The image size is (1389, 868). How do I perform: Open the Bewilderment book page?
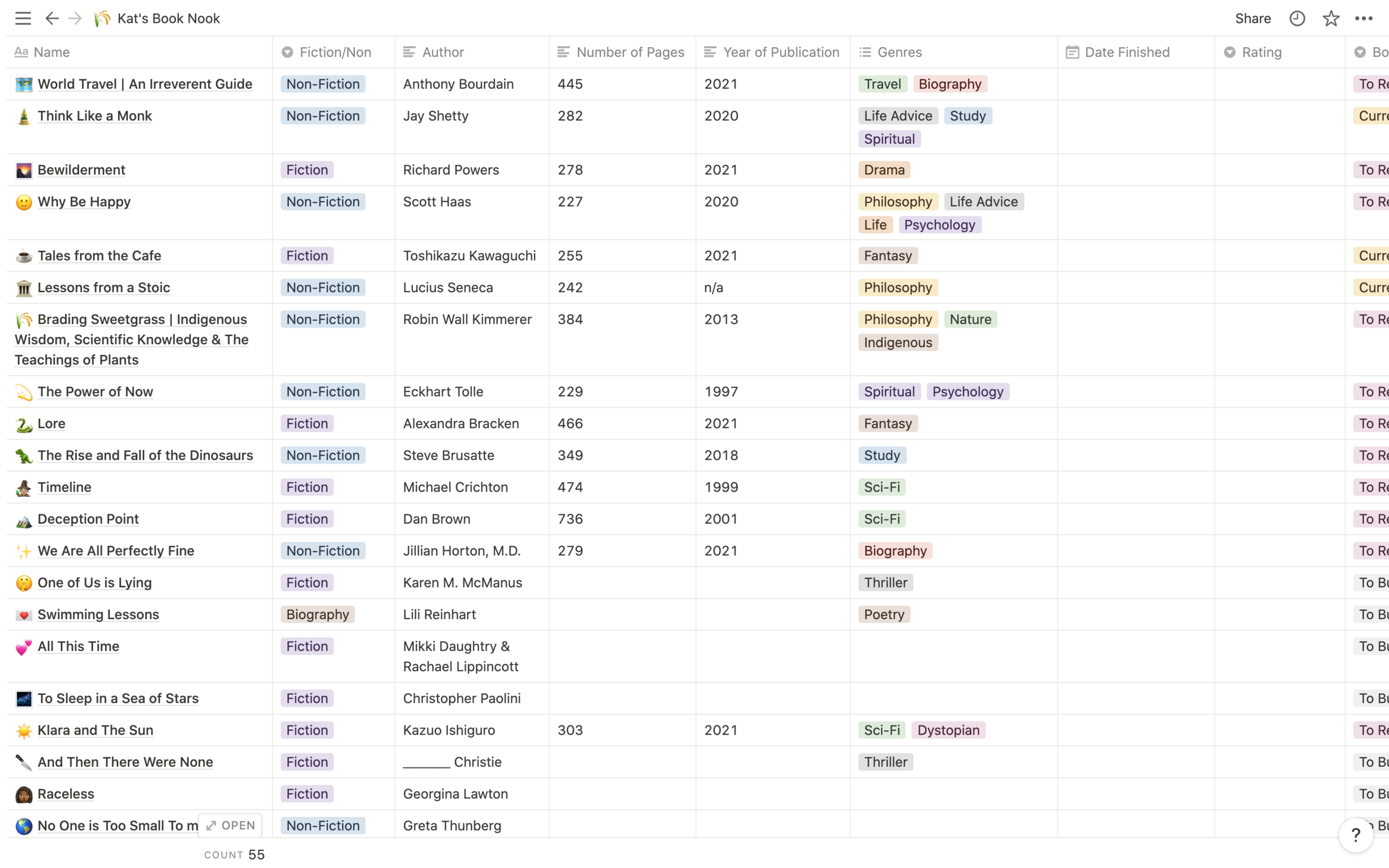tap(81, 170)
